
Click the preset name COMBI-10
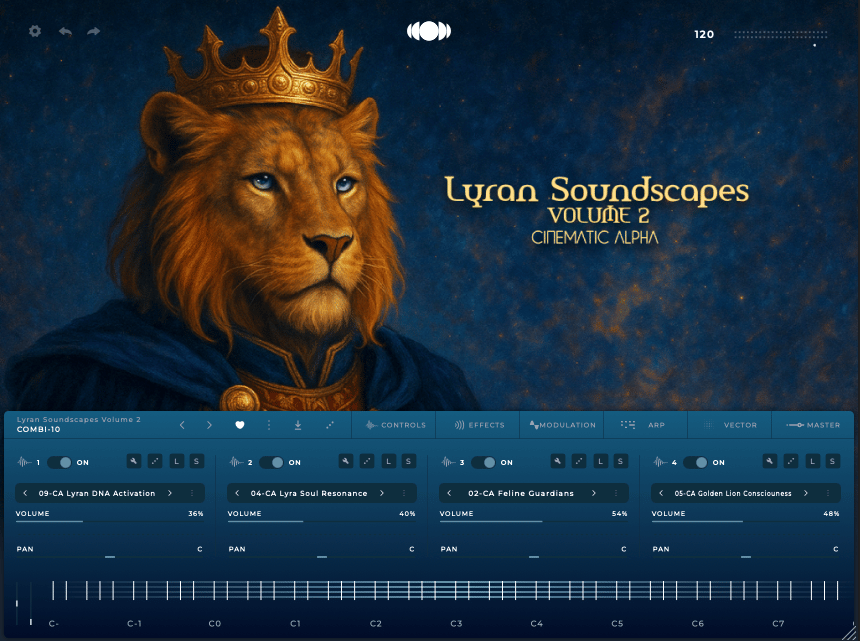coord(38,429)
